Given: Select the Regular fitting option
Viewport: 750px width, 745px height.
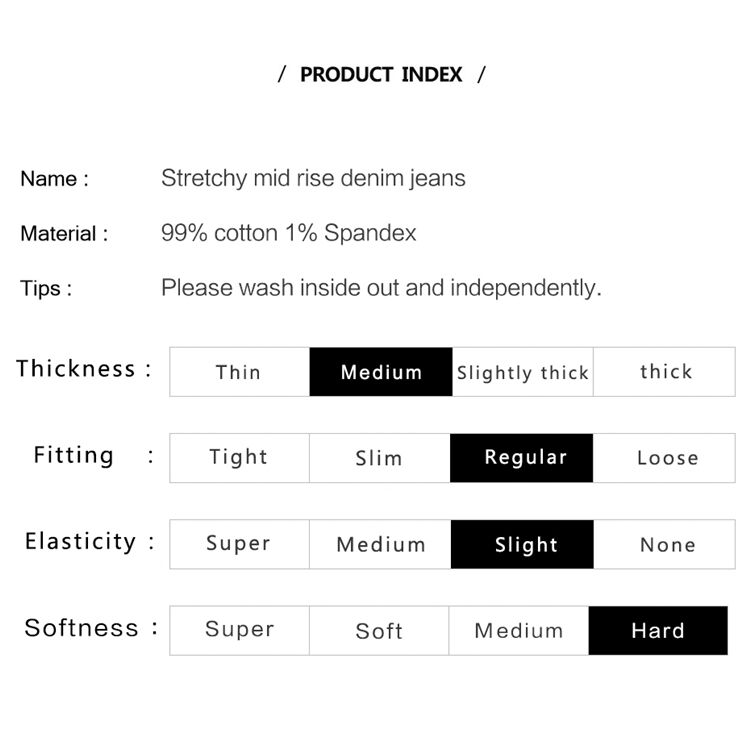Looking at the screenshot, I should (521, 458).
